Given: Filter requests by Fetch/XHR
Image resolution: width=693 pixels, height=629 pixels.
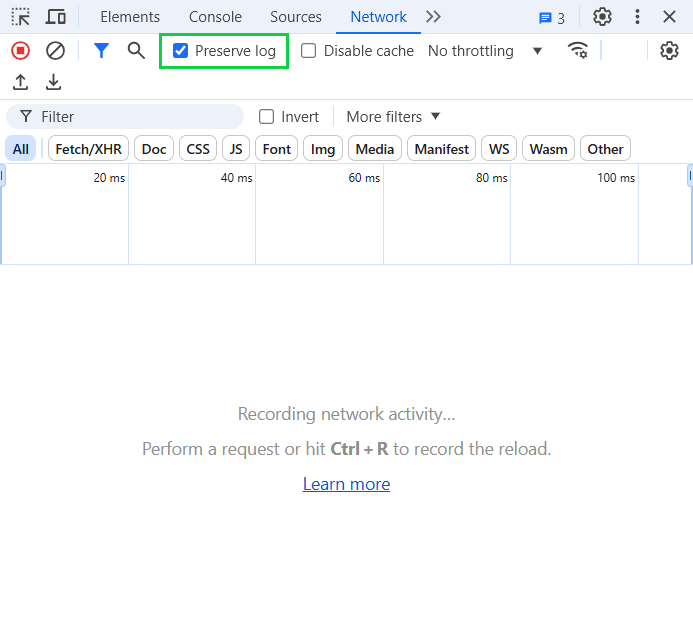Looking at the screenshot, I should [x=88, y=149].
